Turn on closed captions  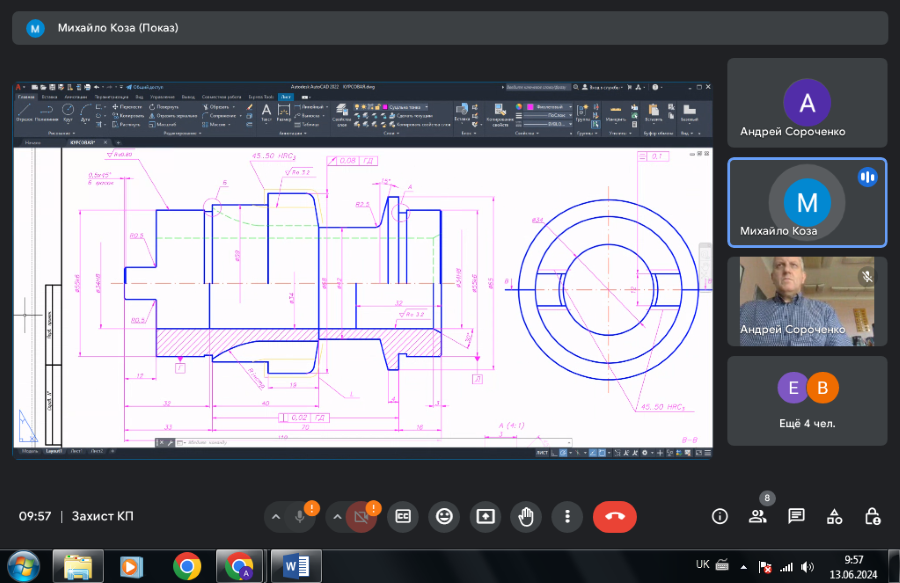pos(403,516)
